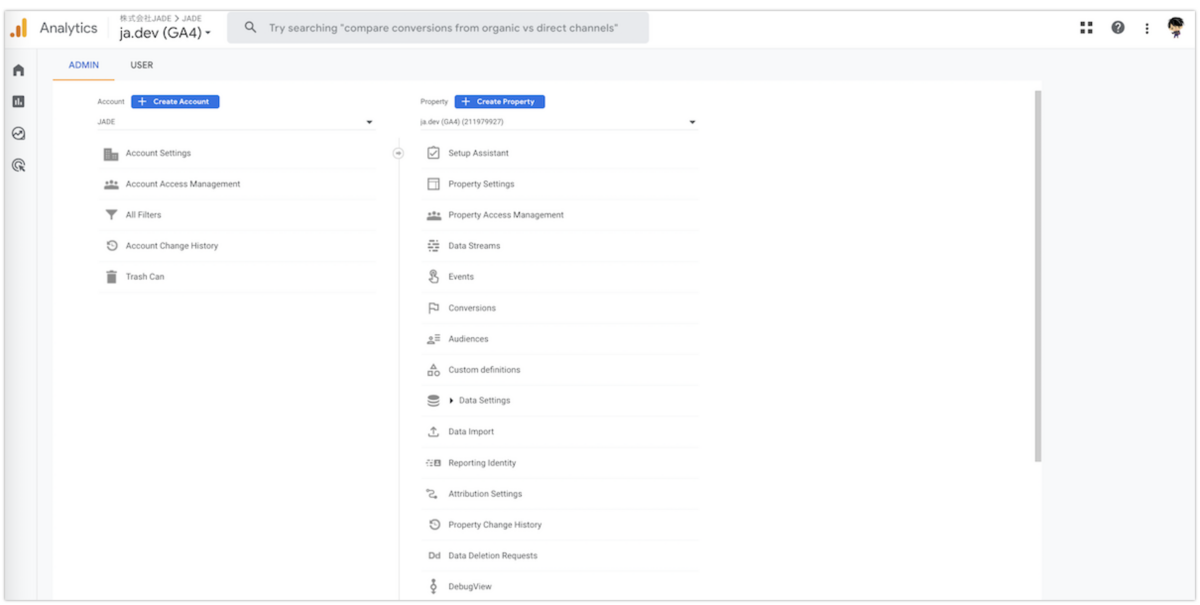
Task: Click the Reporting Identity icon
Action: click(x=433, y=463)
